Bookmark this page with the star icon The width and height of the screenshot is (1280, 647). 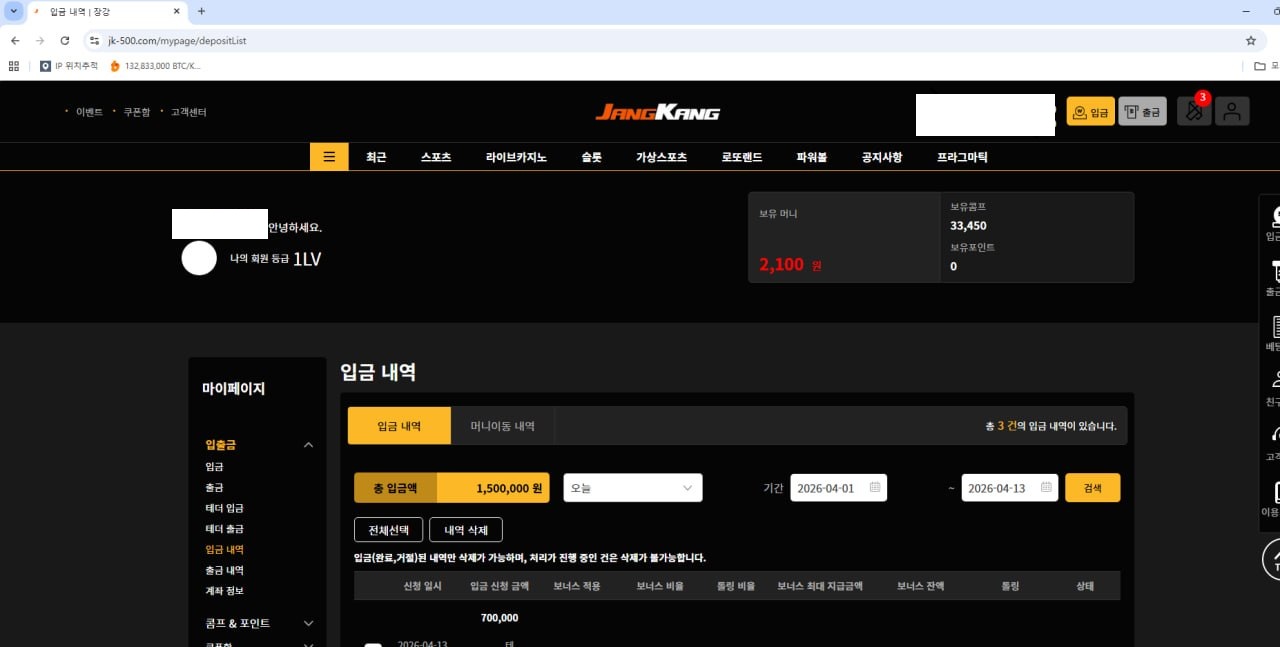[x=1250, y=41]
